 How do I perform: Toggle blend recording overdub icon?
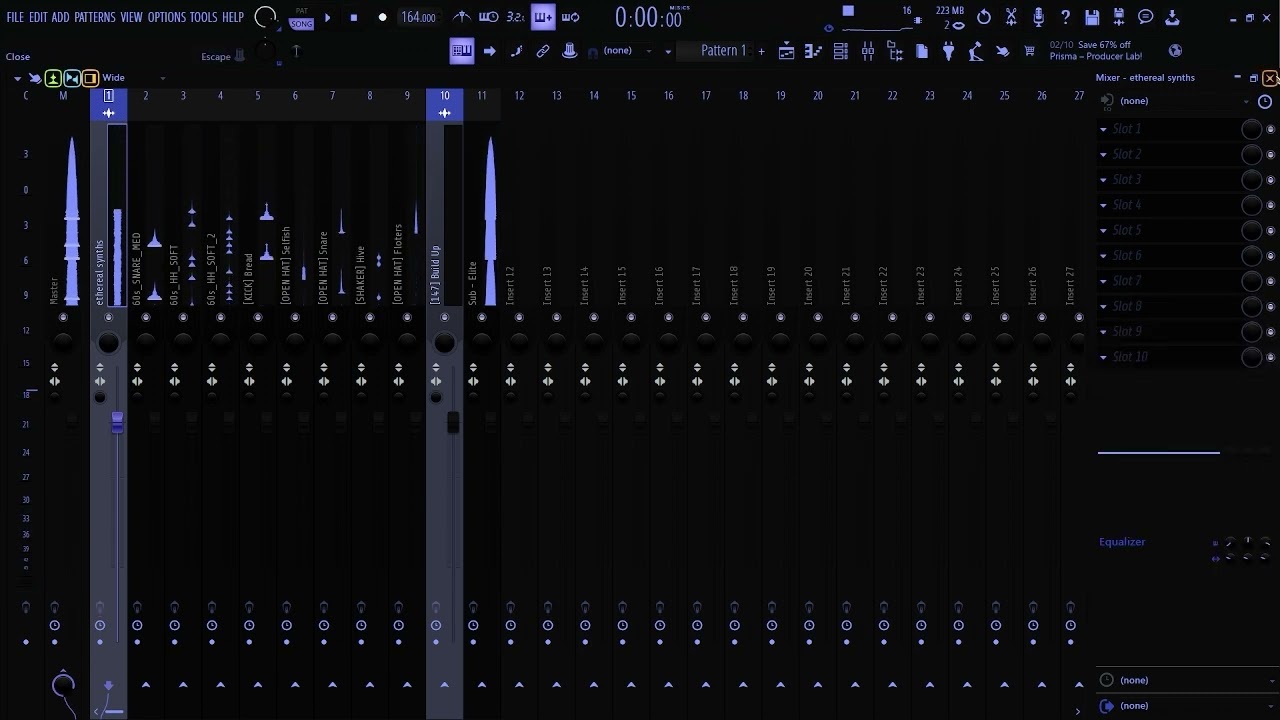click(x=542, y=17)
